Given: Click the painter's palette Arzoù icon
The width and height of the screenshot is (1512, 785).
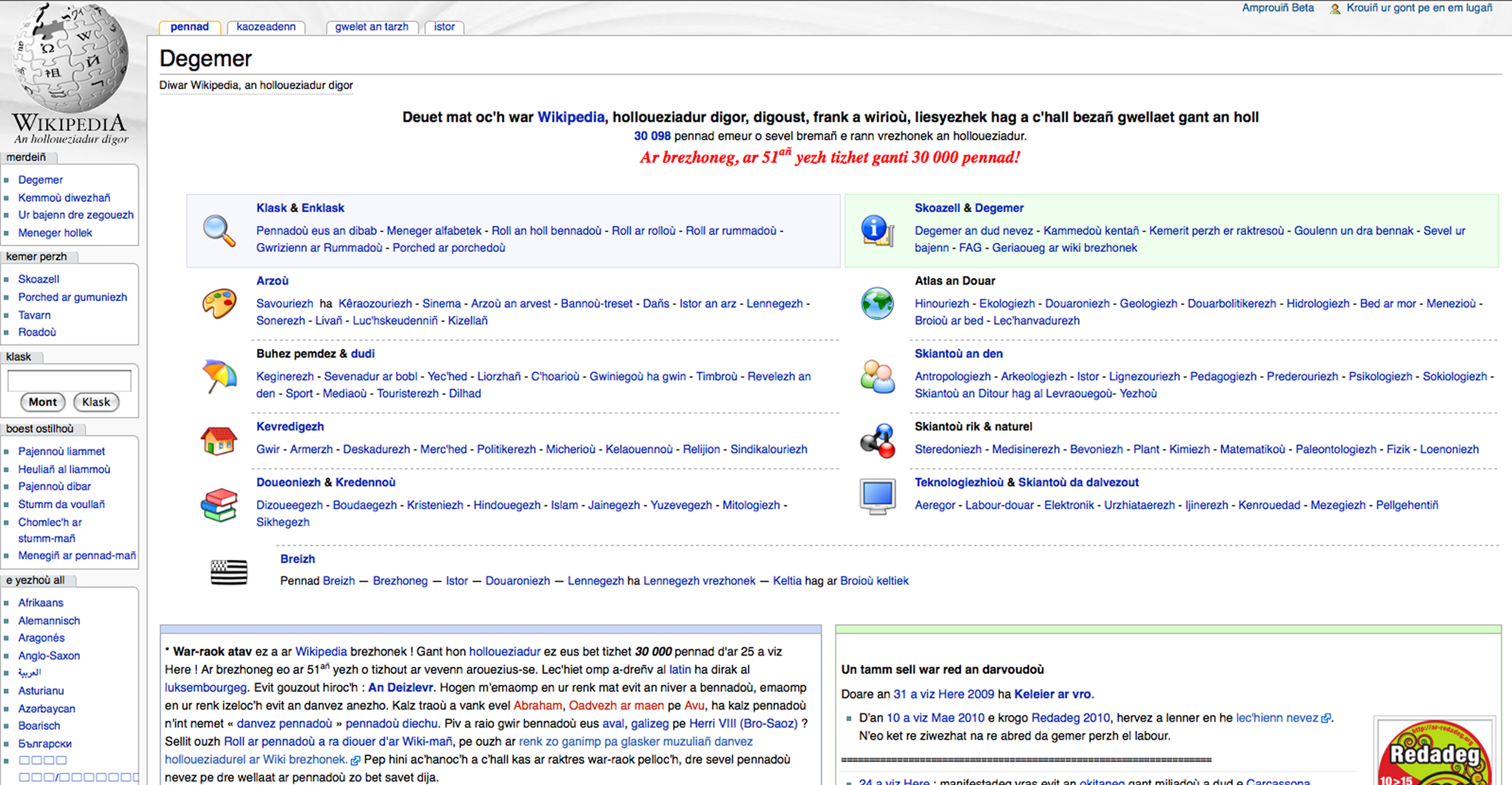Looking at the screenshot, I should coord(219,304).
